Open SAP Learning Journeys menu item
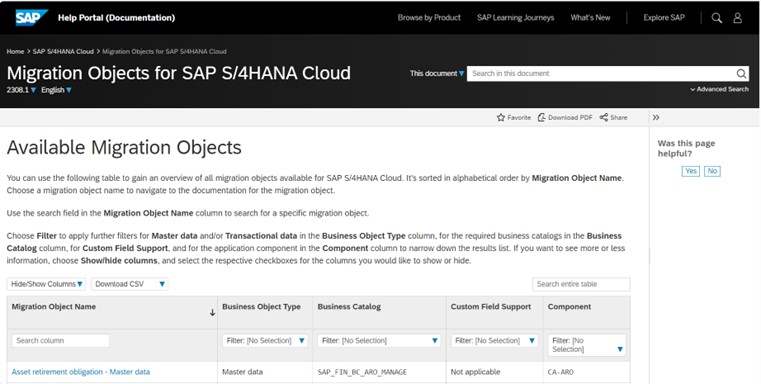Screen dimensions: 761x384 coord(515,17)
